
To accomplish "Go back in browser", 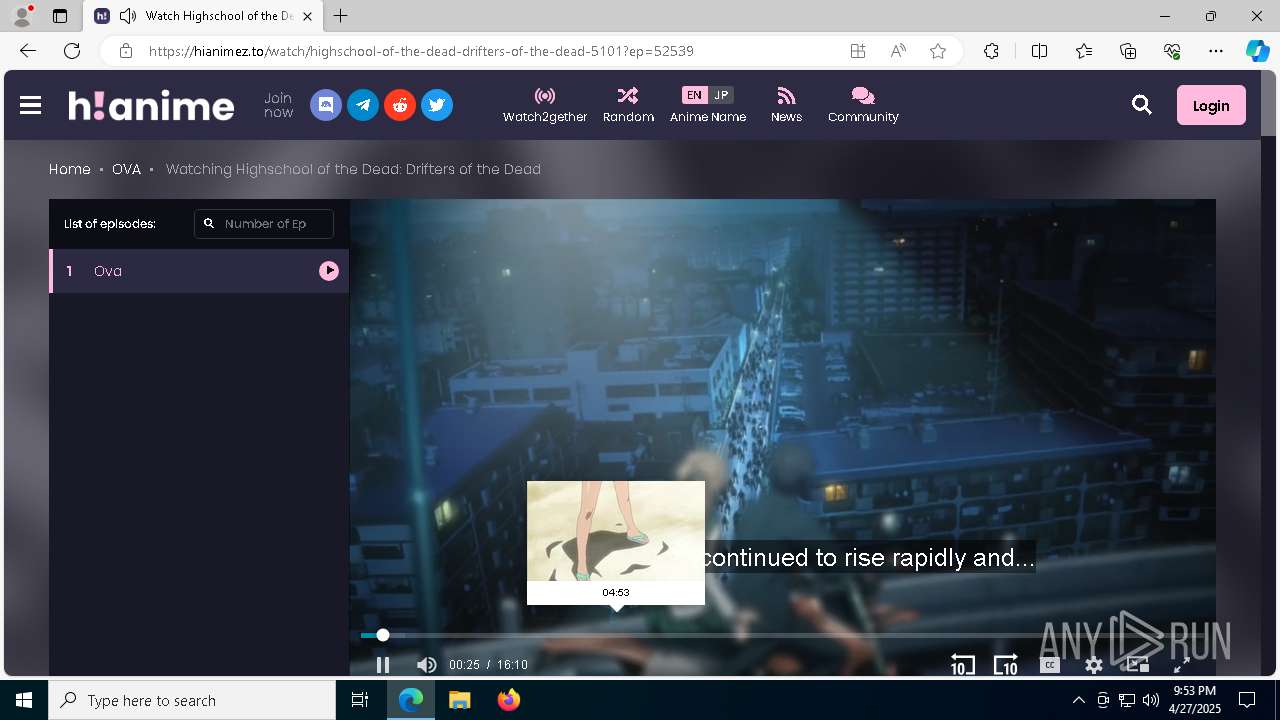I will tap(28, 51).
